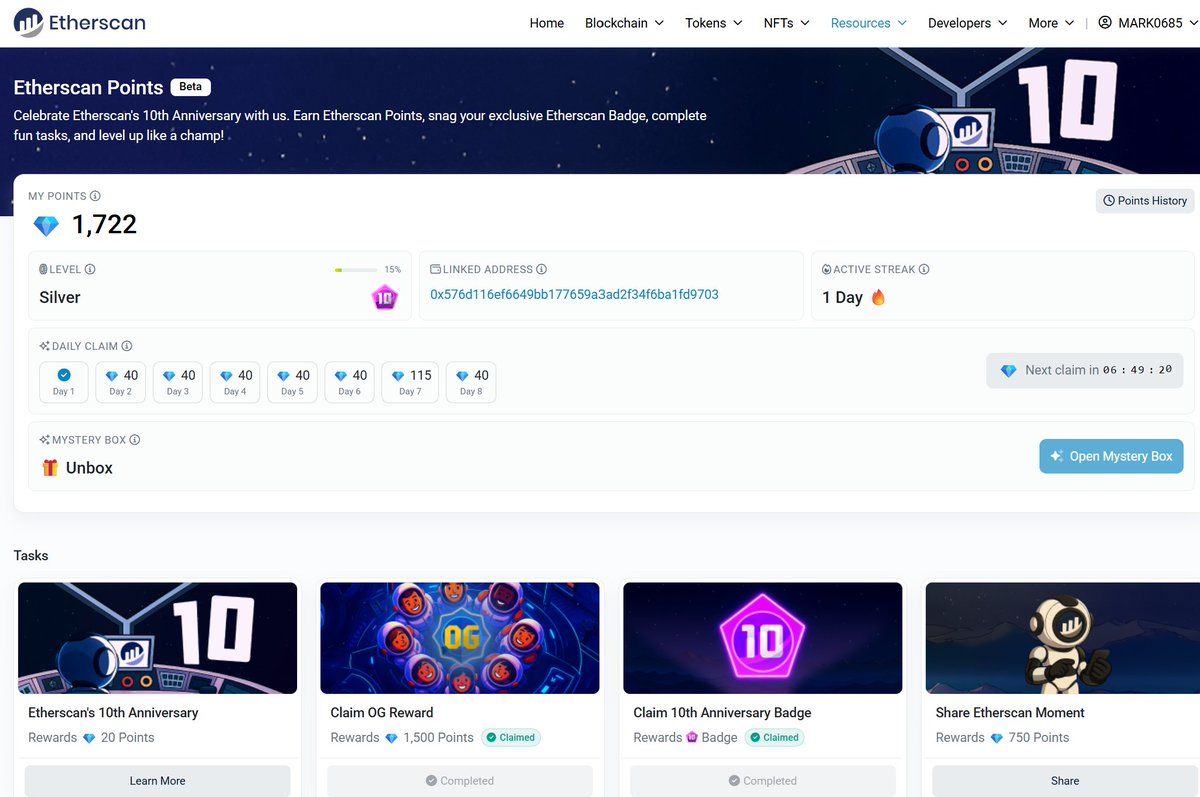Viewport: 1200px width, 797px height.
Task: Click the Day 4 diamond 40 reward
Action: [x=235, y=382]
